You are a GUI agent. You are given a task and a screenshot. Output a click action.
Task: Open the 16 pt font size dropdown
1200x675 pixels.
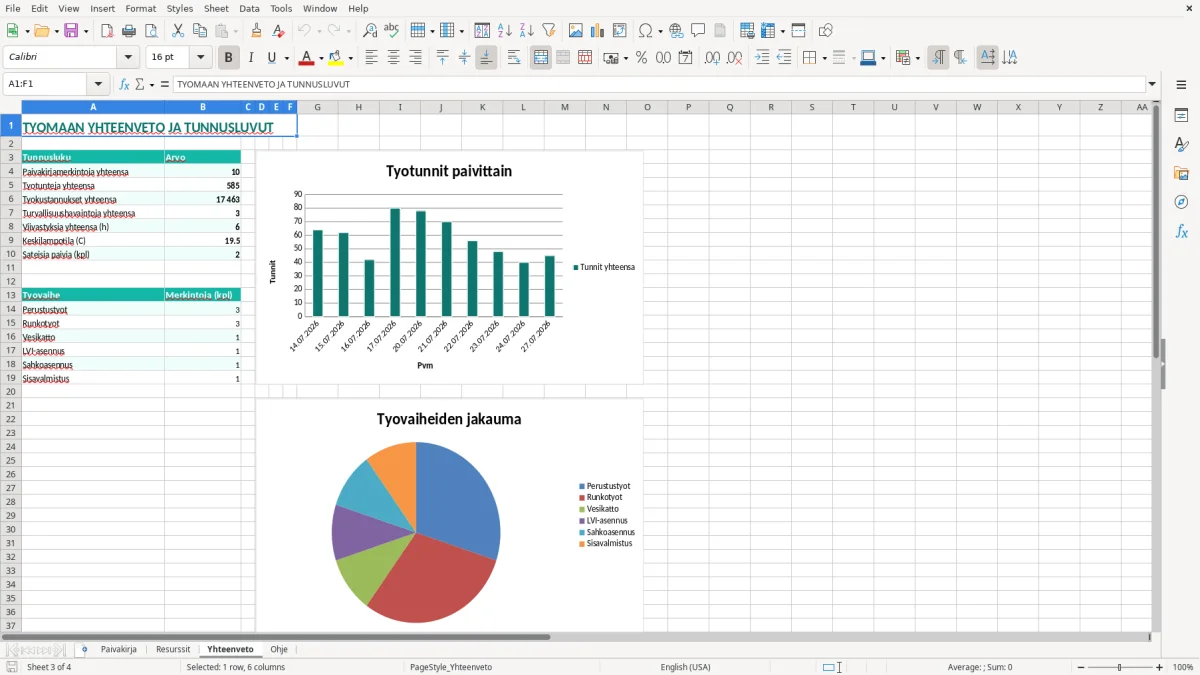coord(200,58)
